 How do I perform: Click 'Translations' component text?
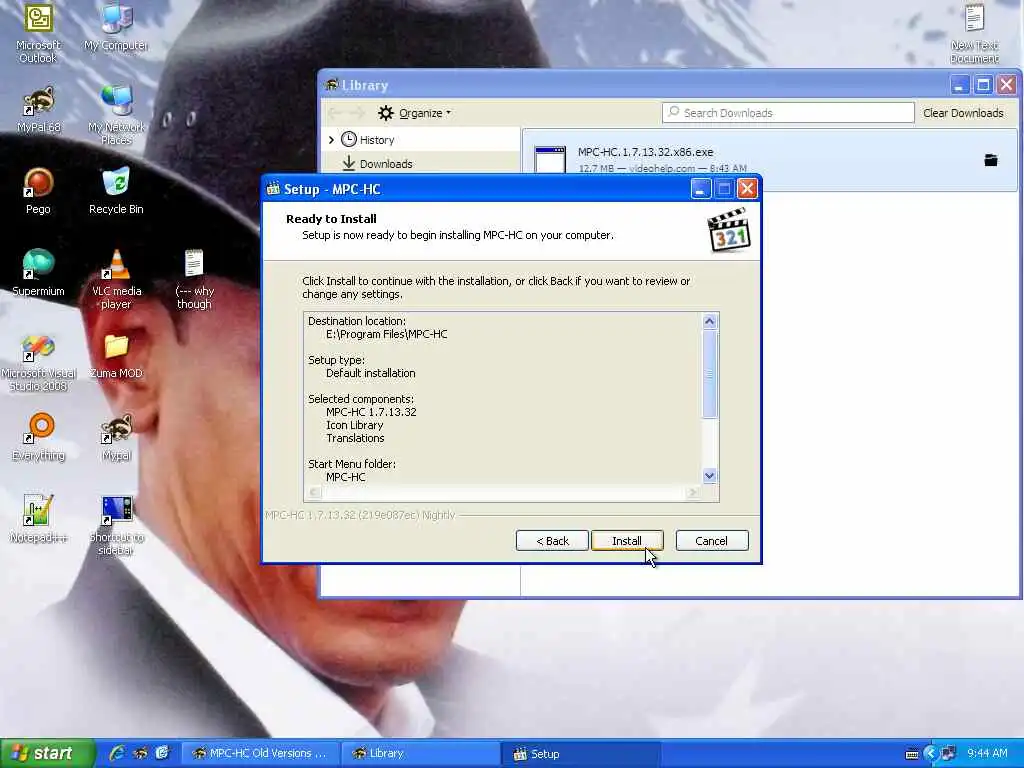coord(355,438)
